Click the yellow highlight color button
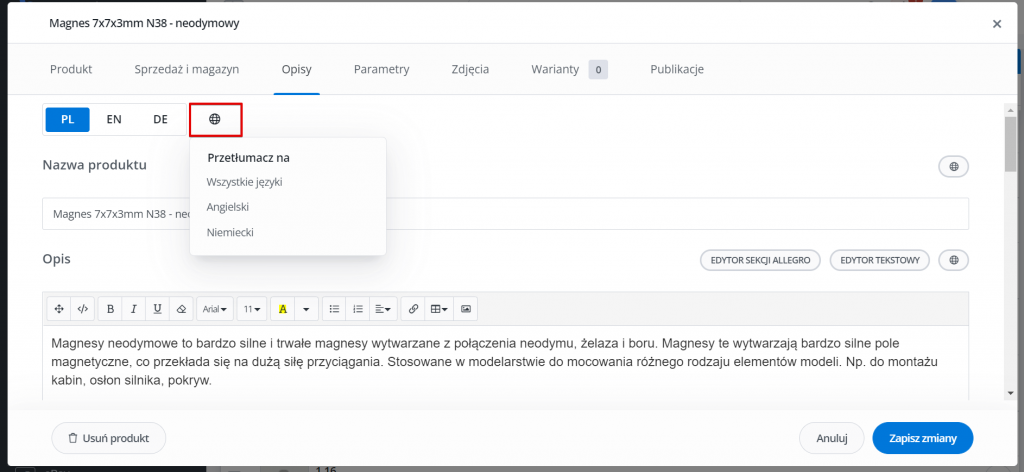 [x=283, y=309]
